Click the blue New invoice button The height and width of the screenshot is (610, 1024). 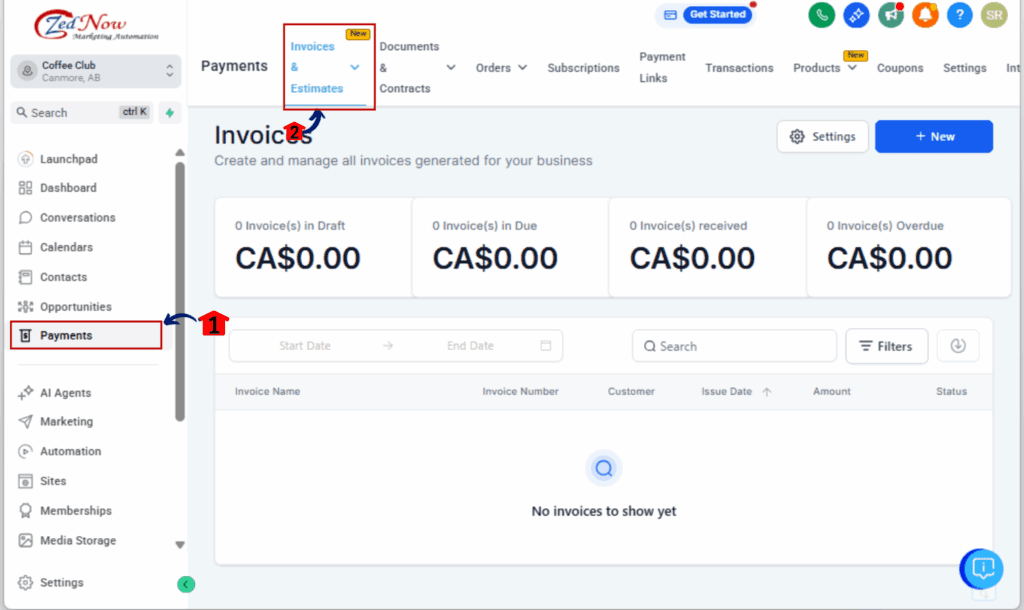(934, 136)
